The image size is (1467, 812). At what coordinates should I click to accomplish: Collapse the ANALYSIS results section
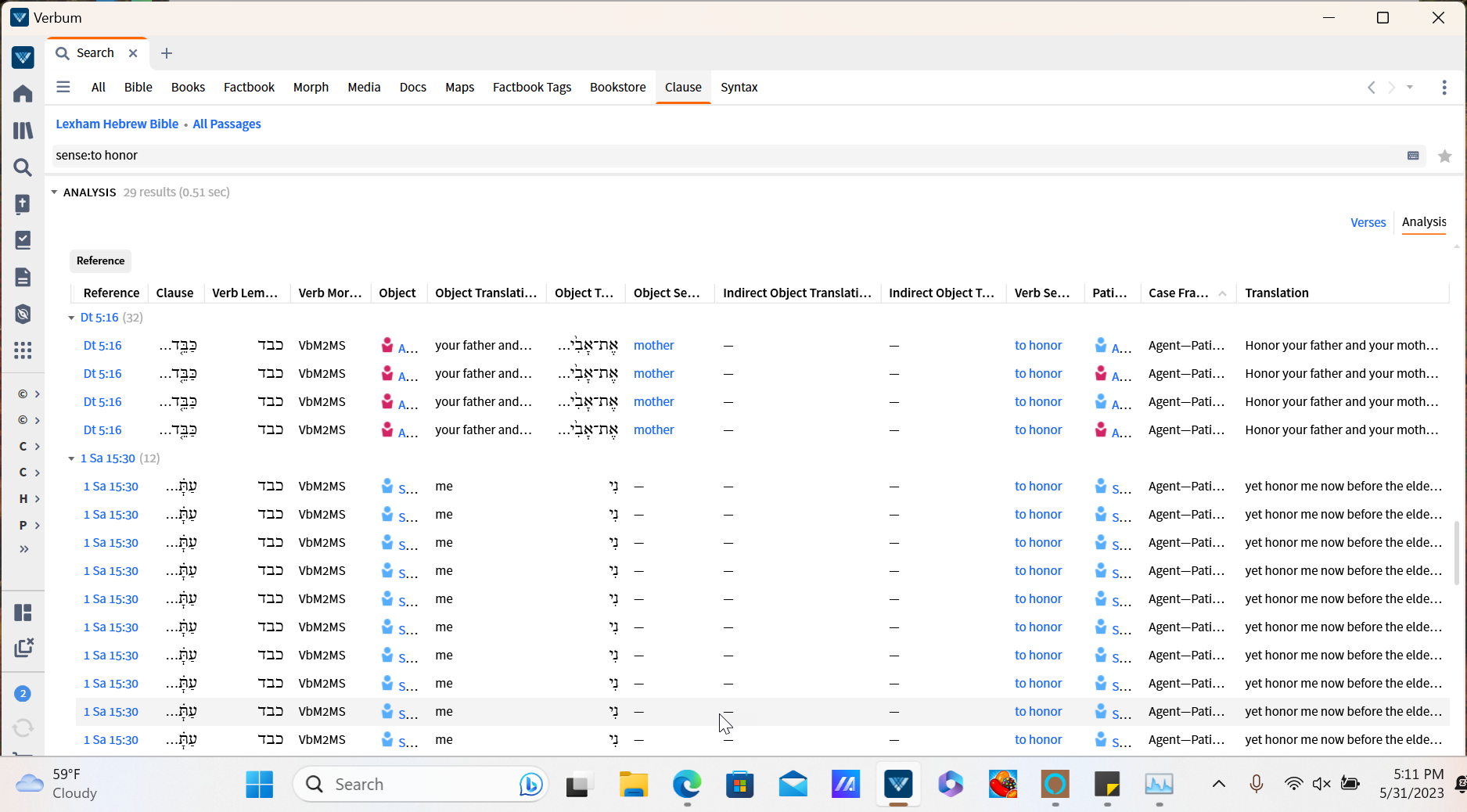[x=54, y=192]
